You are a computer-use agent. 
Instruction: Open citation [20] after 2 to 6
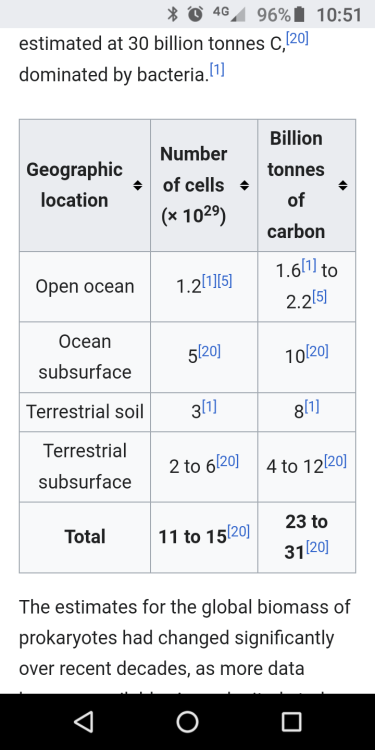coord(228,461)
